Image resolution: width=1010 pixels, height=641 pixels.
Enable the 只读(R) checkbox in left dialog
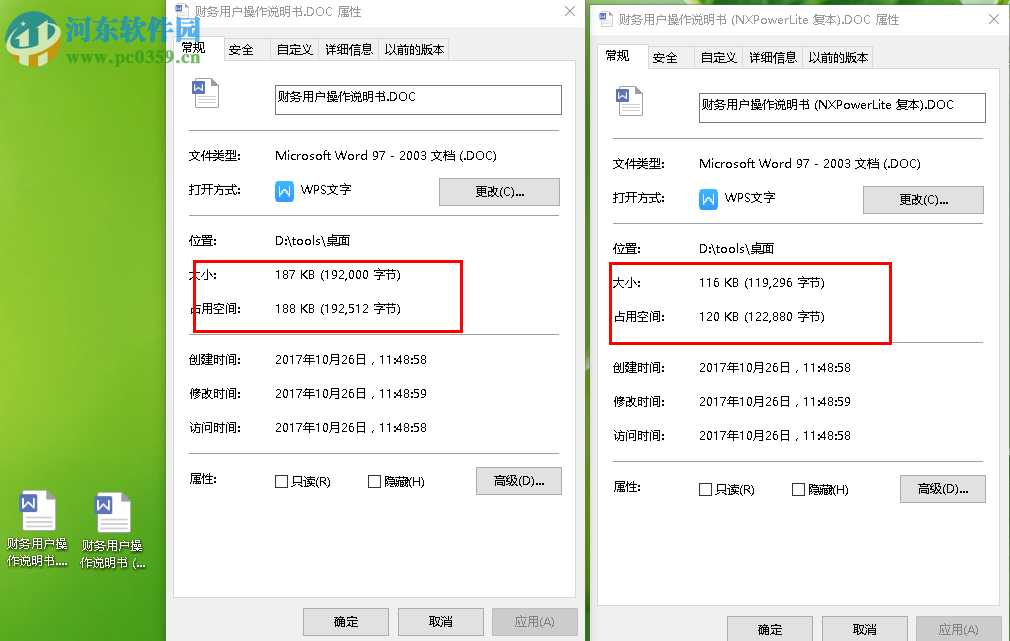tap(281, 481)
